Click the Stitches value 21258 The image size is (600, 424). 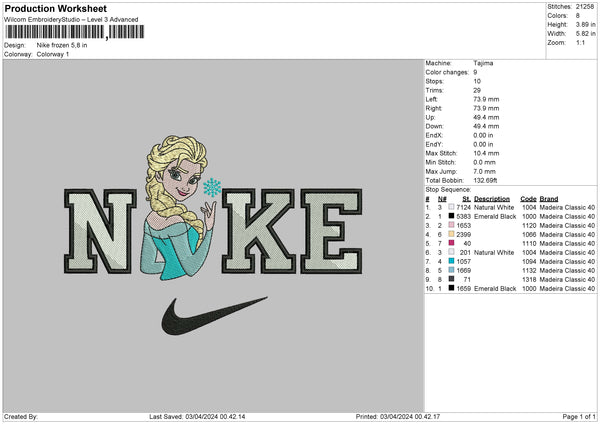585,7
